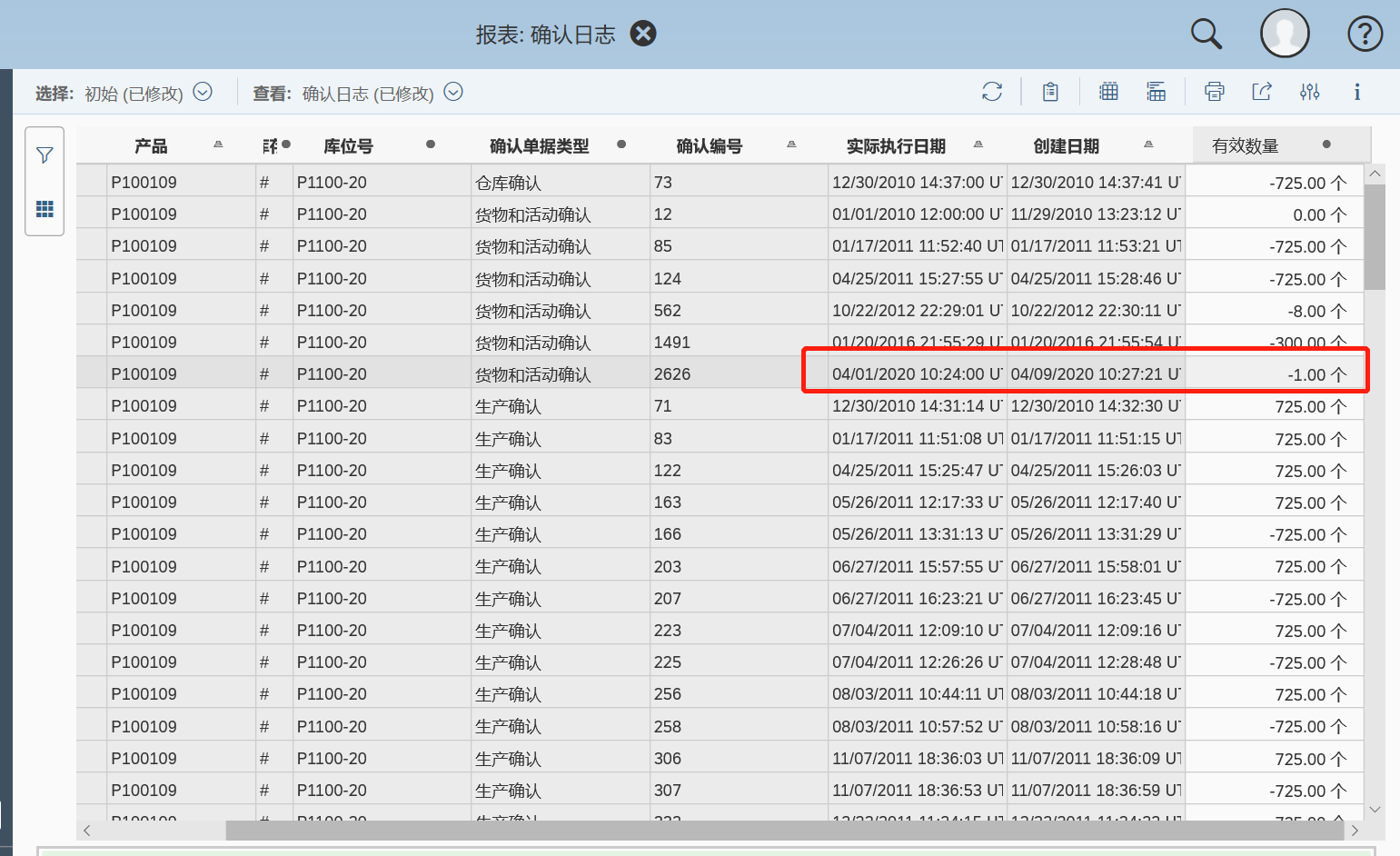The width and height of the screenshot is (1400, 856).
Task: Print the report using the printer icon
Action: click(x=1215, y=92)
